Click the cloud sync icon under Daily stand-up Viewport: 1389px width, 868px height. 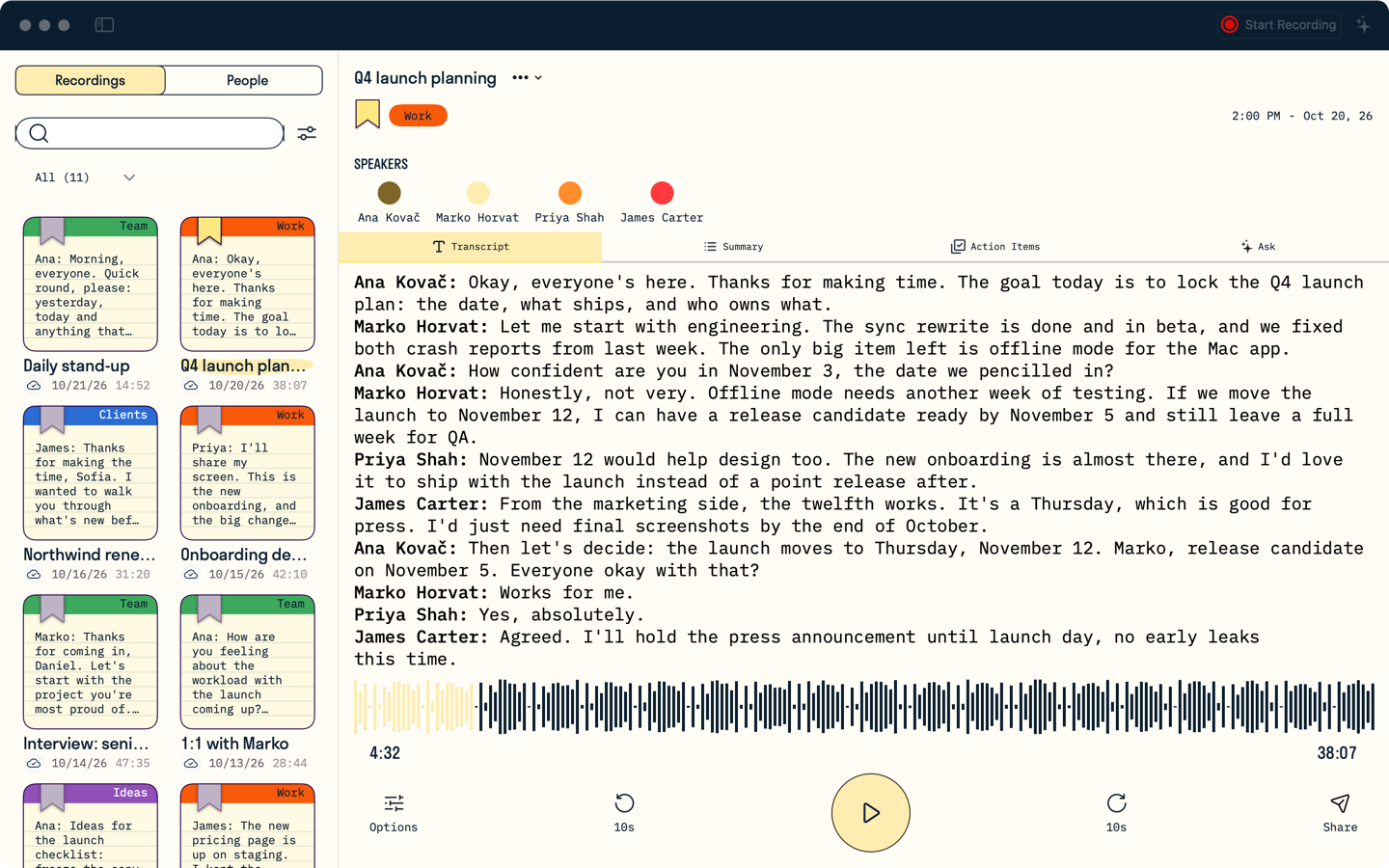point(34,386)
